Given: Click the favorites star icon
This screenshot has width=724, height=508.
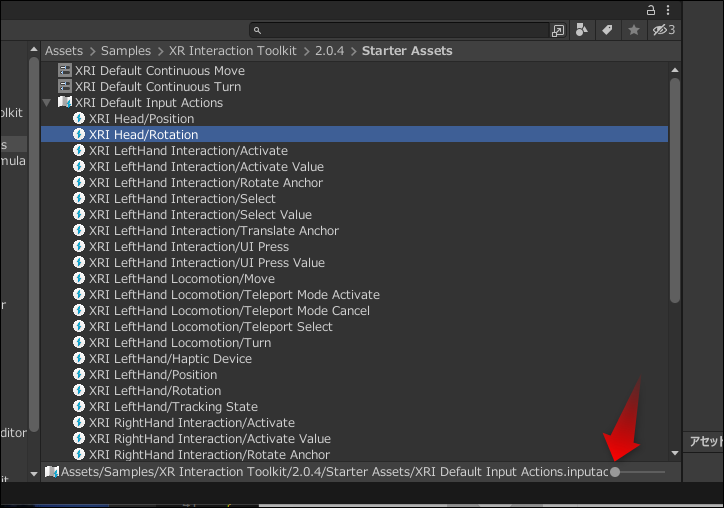Looking at the screenshot, I should click(x=634, y=30).
